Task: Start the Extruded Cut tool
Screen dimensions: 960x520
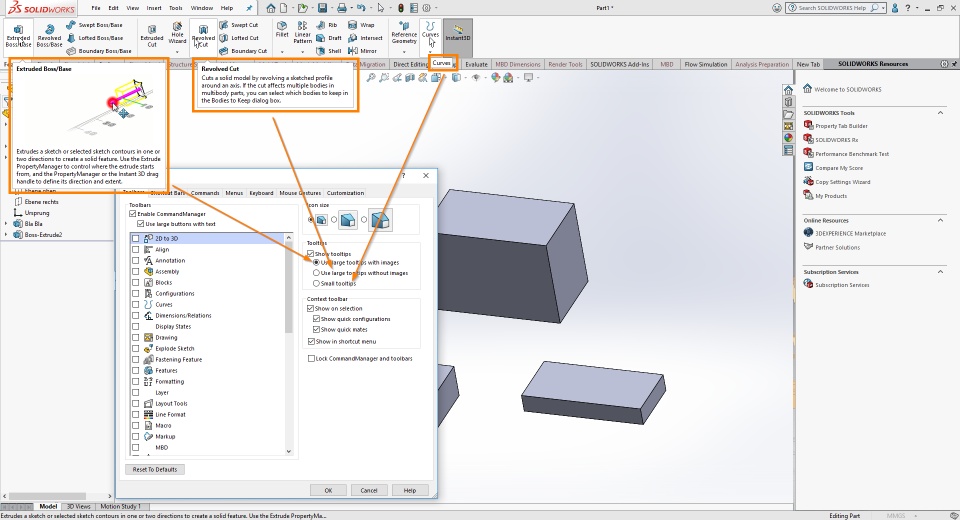Action: pos(152,36)
